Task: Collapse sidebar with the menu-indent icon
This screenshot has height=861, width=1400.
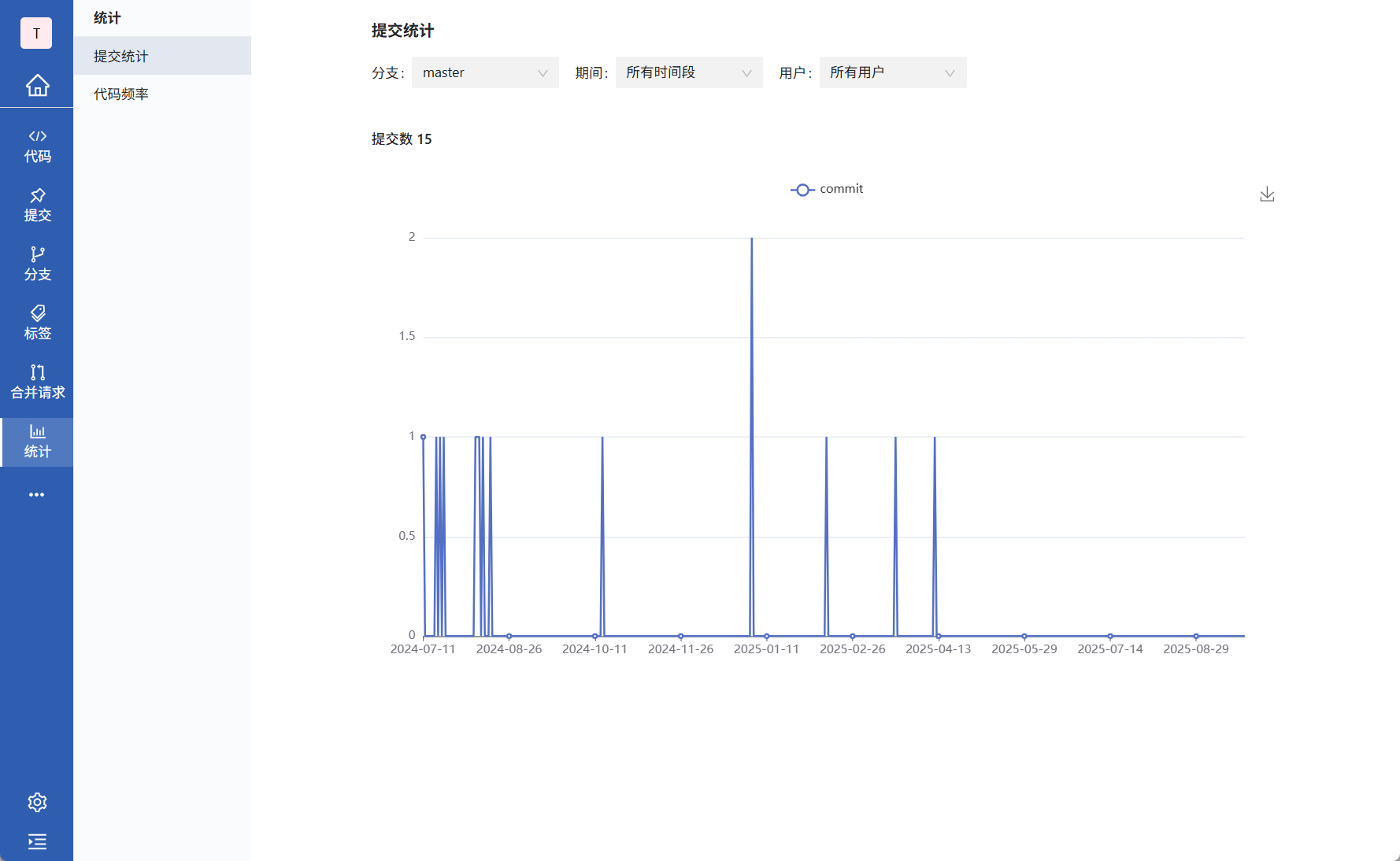Action: point(37,841)
